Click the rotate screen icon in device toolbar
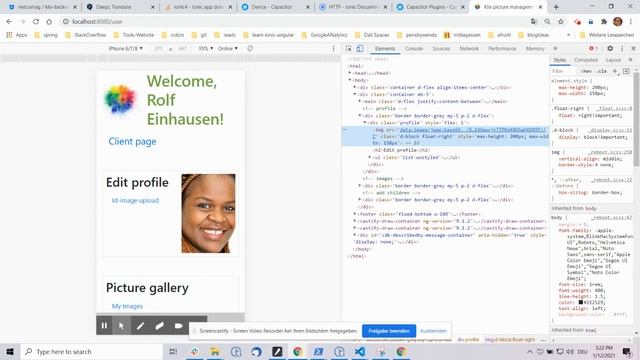 (250, 48)
